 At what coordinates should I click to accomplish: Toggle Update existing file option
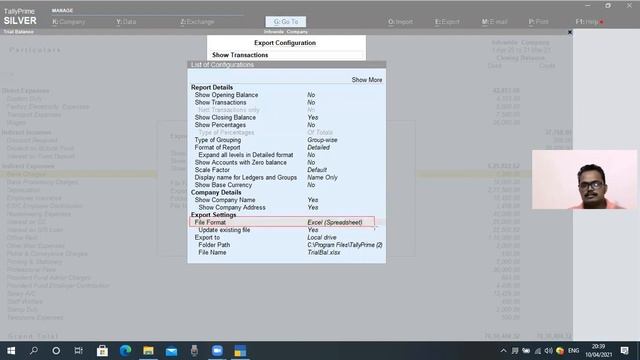click(x=287, y=230)
